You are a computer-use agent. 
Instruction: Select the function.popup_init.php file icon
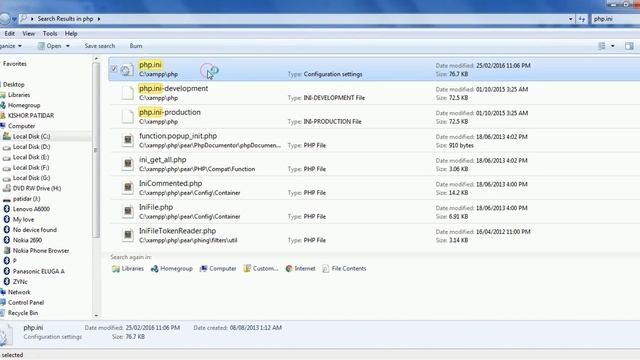coord(127,140)
